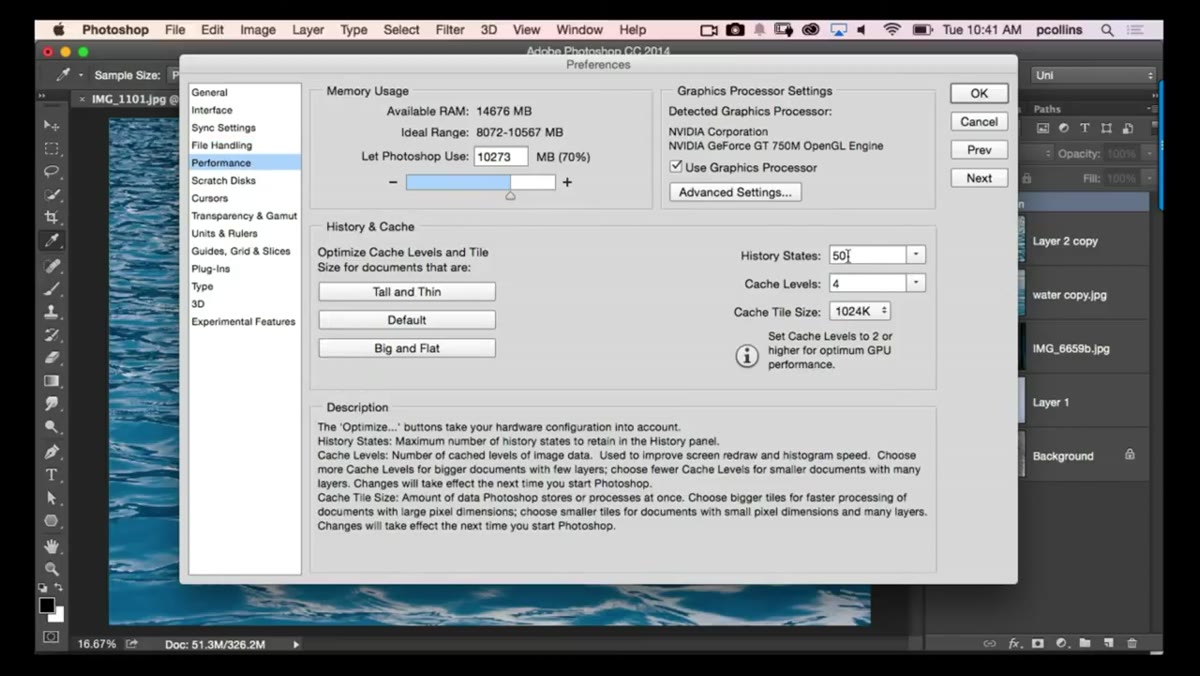
Task: Click the new group folder icon
Action: coord(1085,643)
